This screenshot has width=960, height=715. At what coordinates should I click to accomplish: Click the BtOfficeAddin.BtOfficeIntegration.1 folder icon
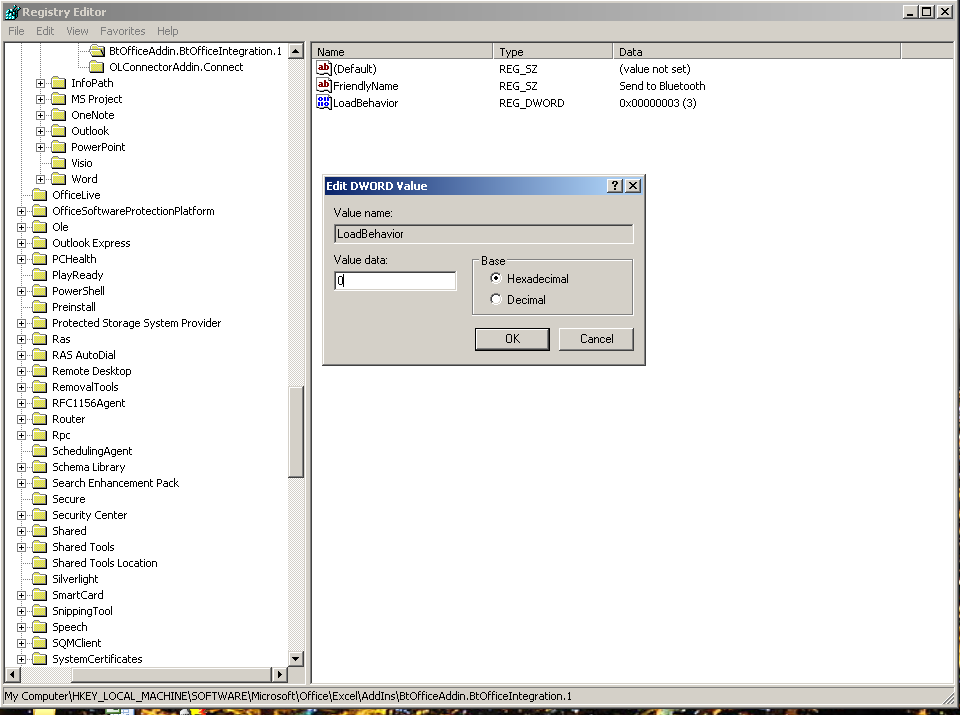97,51
